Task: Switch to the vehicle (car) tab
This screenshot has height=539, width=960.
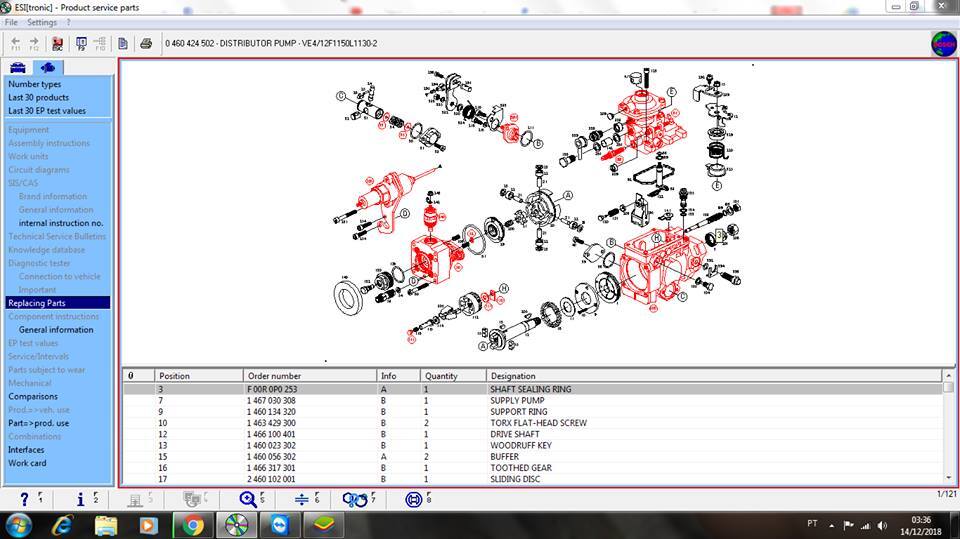Action: pos(17,67)
